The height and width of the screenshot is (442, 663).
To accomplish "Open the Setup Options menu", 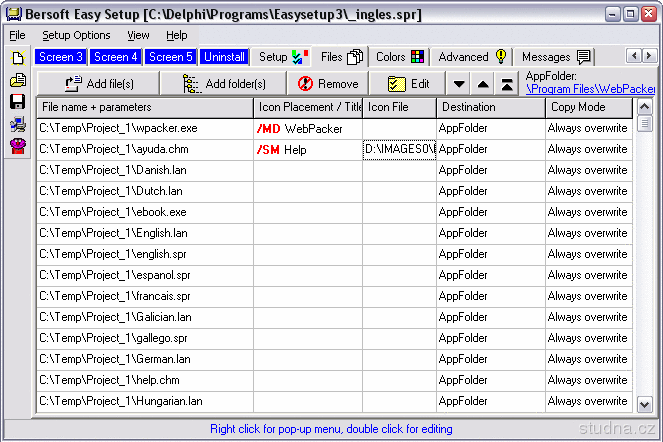I will [x=76, y=35].
